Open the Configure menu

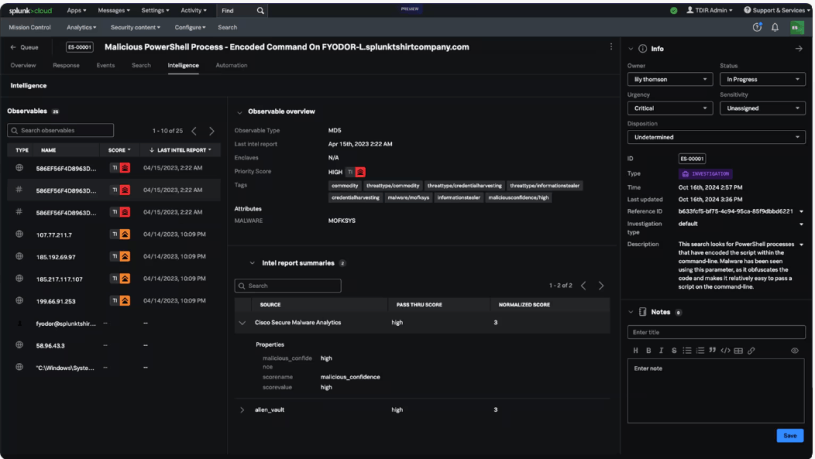(190, 28)
